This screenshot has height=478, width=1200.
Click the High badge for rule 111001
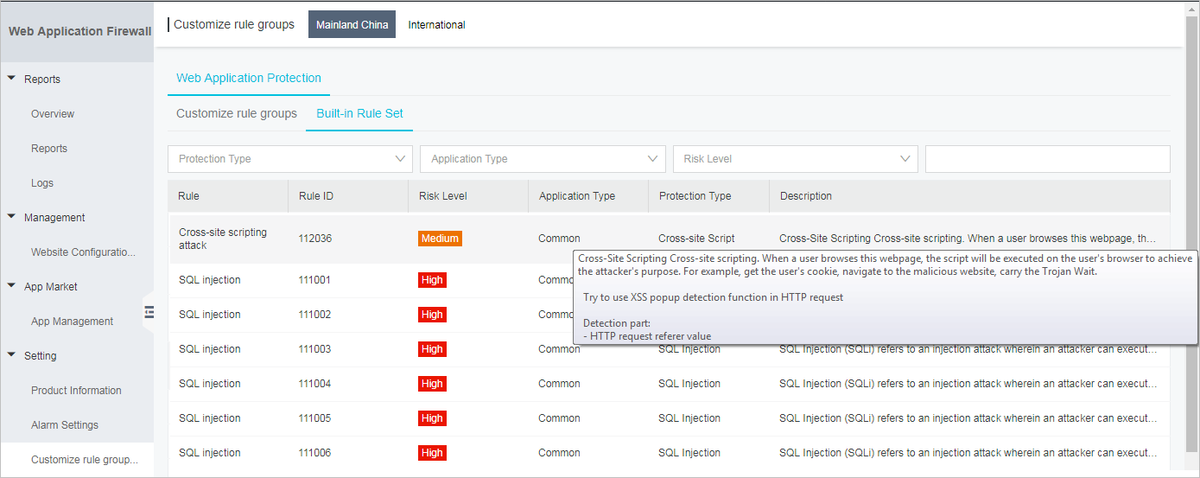pyautogui.click(x=432, y=280)
